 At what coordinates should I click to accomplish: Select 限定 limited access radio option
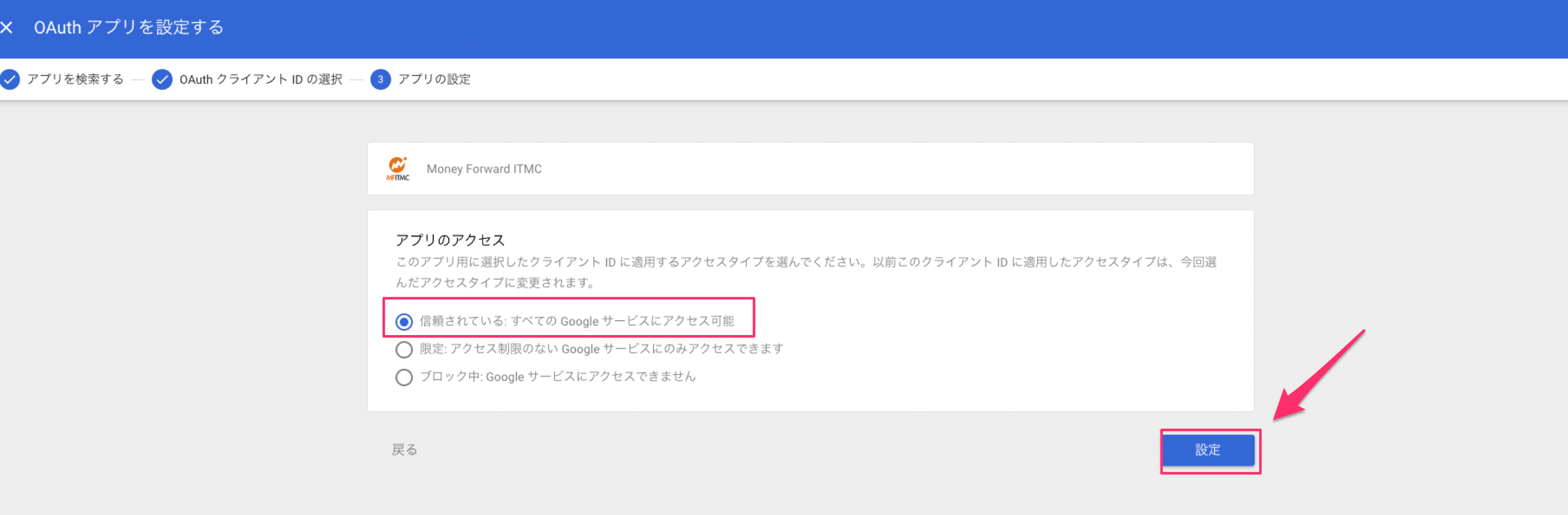[404, 349]
